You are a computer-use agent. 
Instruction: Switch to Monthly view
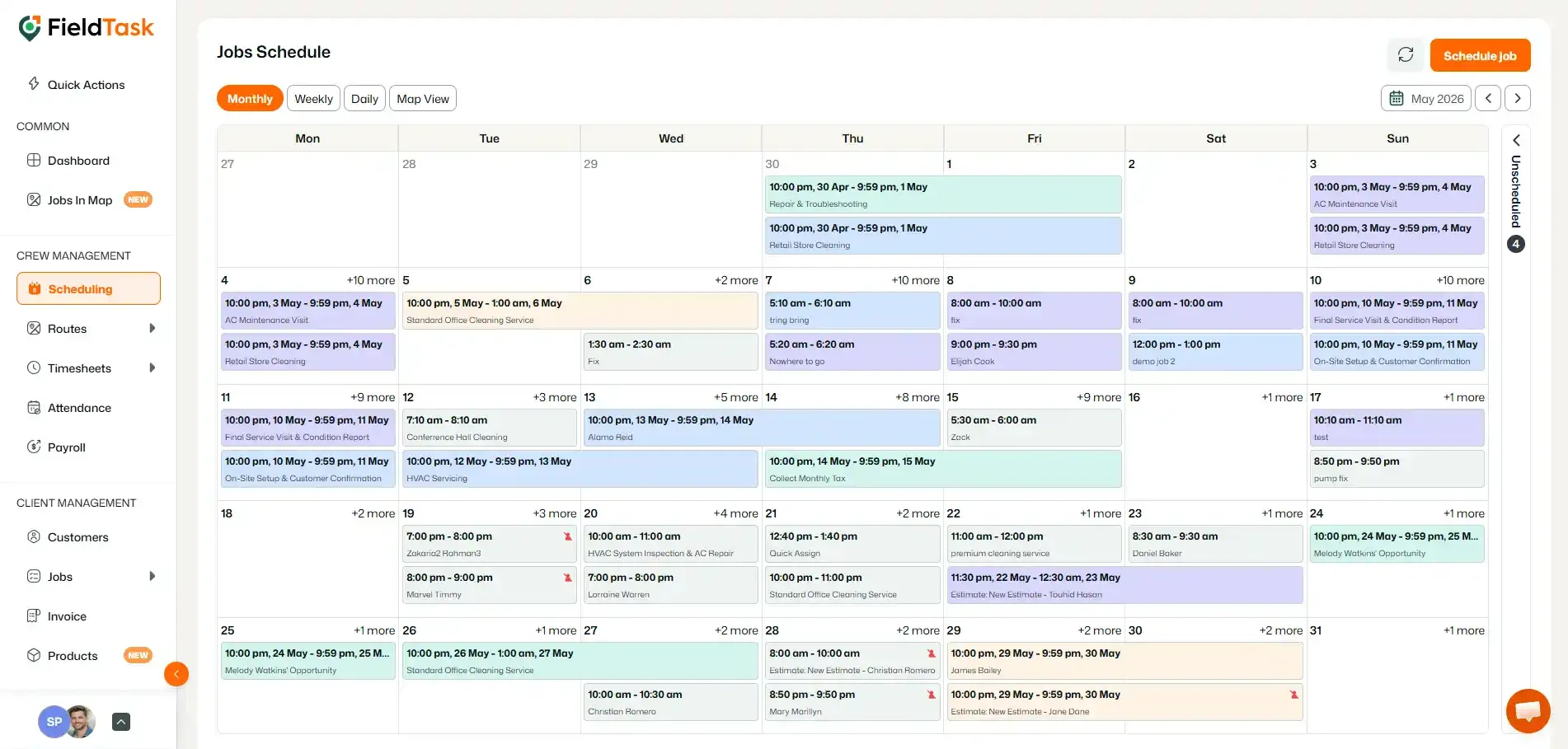250,98
